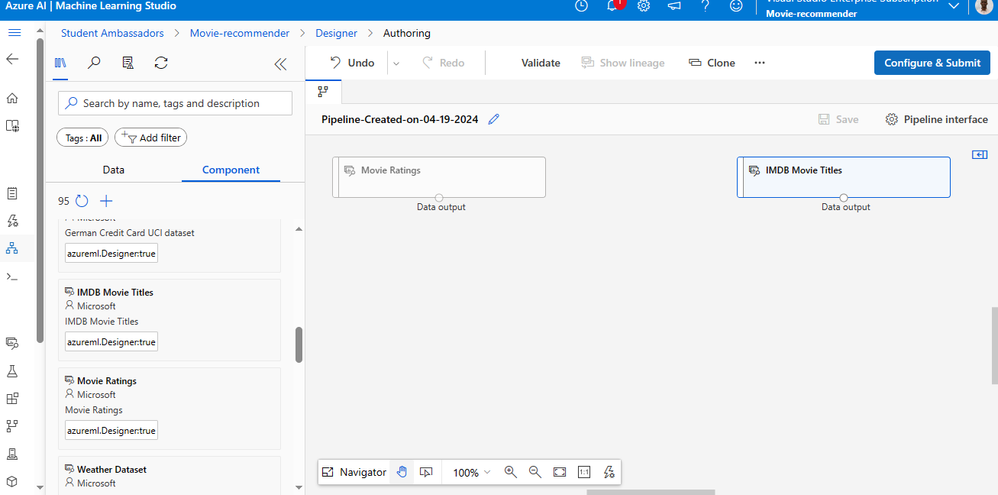Viewport: 998px width, 495px height.
Task: Click the search magnifier panel icon
Action: (x=94, y=63)
